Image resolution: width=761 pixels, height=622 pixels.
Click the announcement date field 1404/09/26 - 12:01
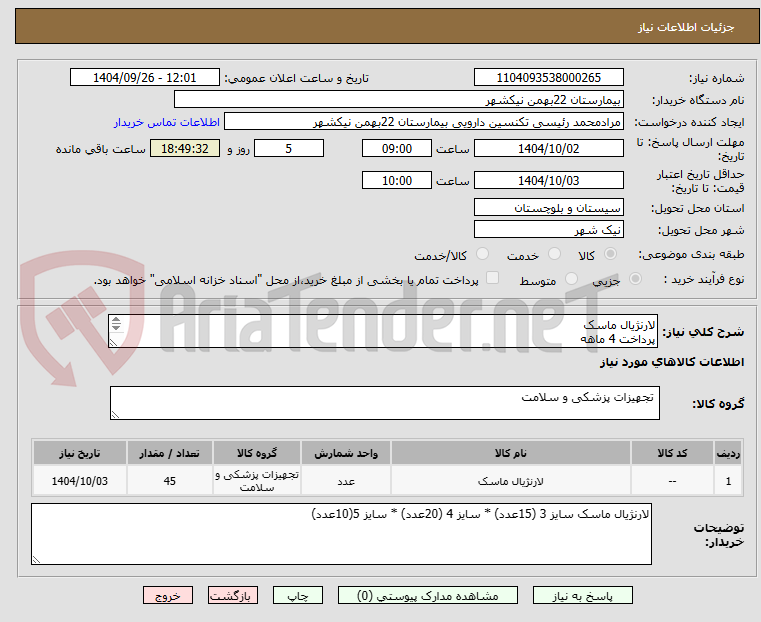point(145,78)
